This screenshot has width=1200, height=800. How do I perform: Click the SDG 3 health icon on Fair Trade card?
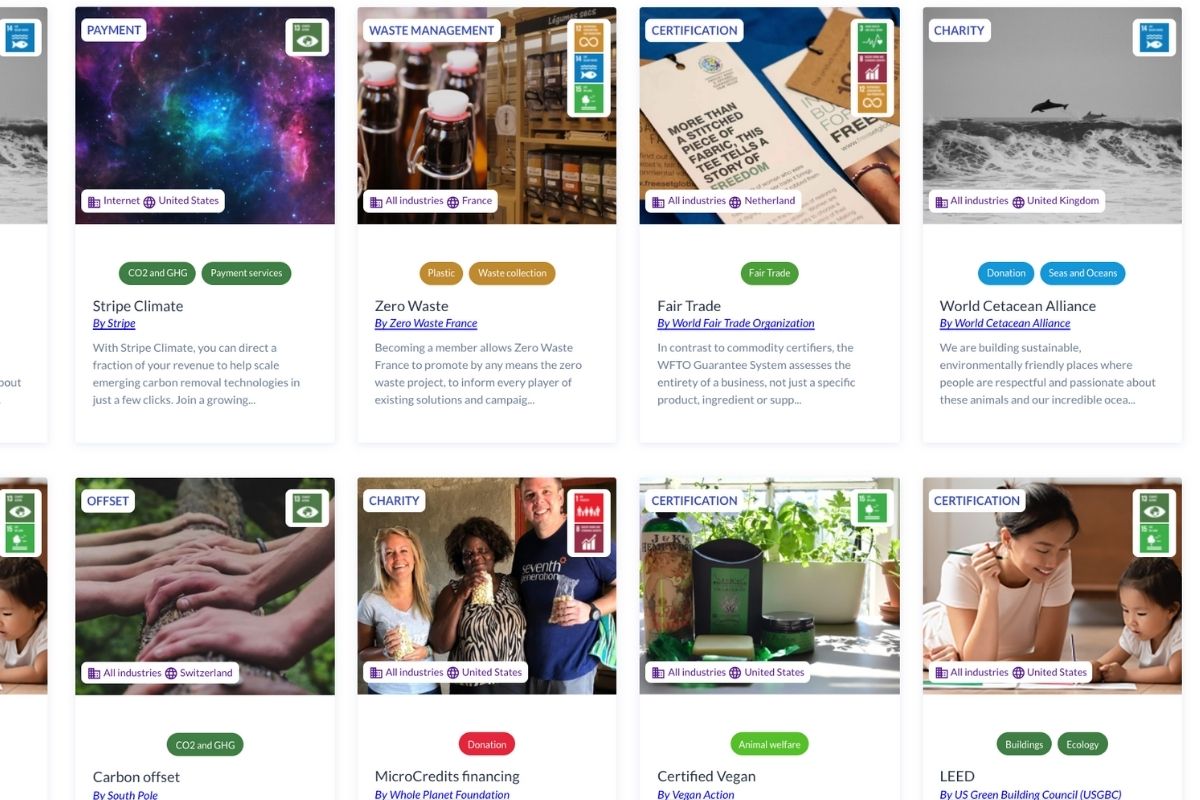click(x=871, y=38)
